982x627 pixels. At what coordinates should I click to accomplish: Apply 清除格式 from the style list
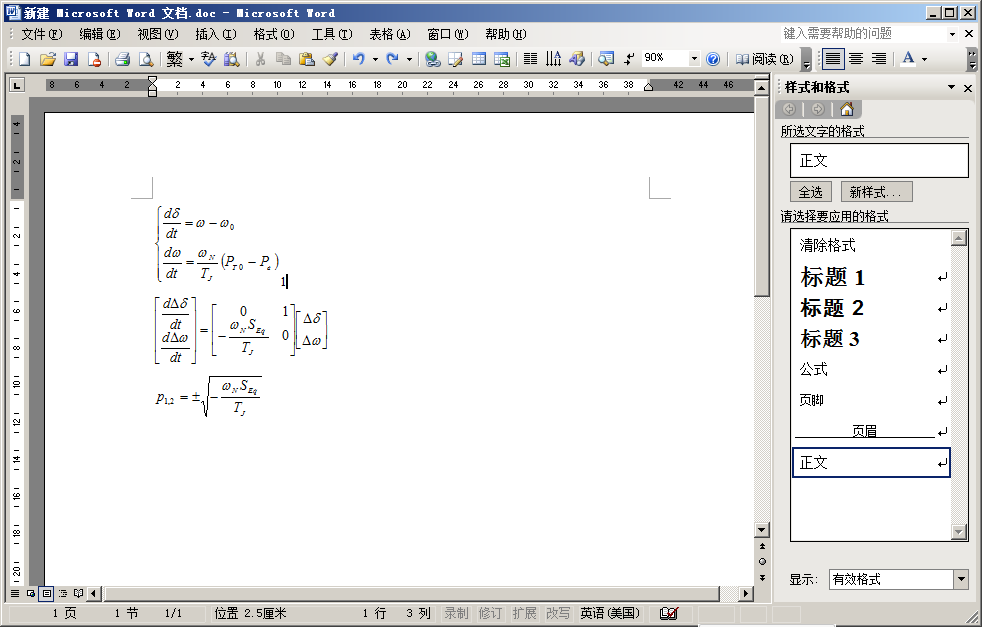(871, 246)
